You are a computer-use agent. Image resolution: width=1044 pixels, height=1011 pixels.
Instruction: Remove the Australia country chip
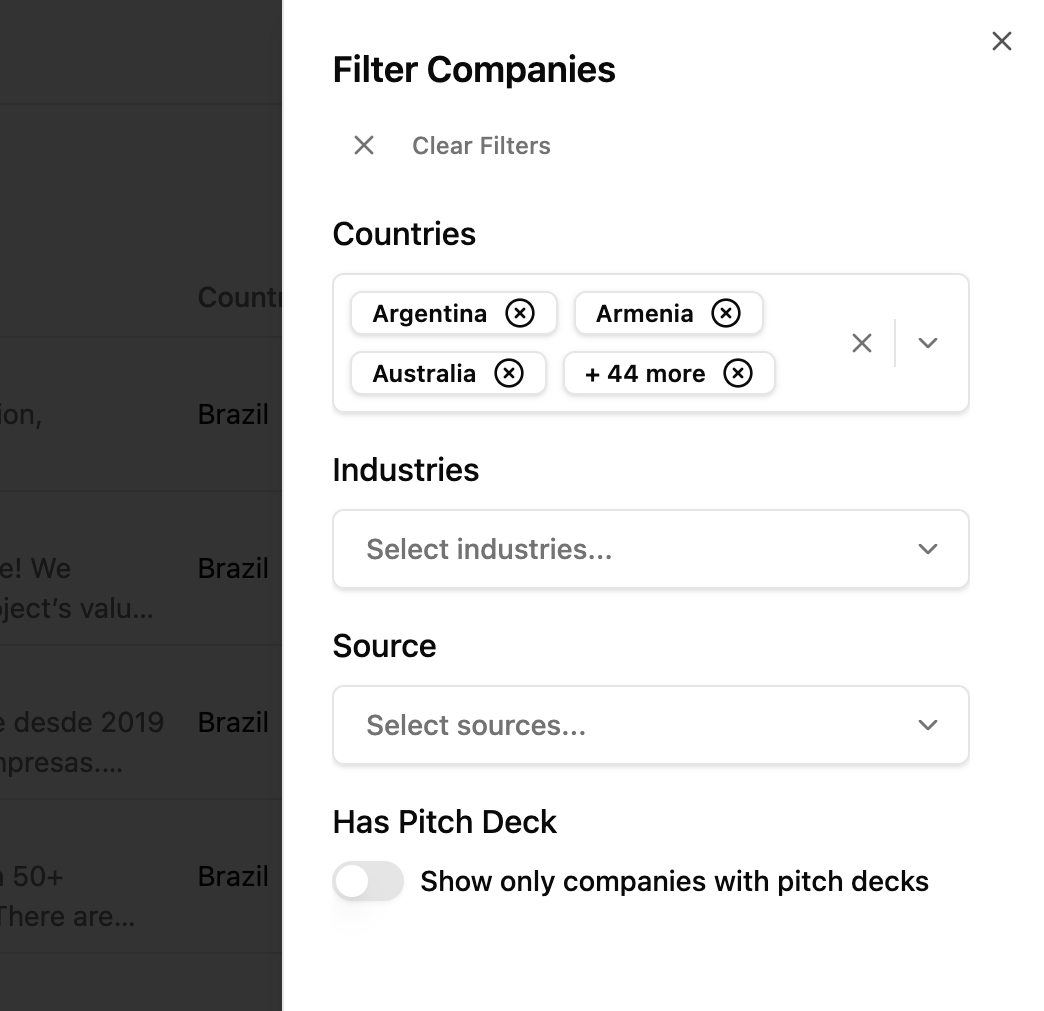coord(510,373)
